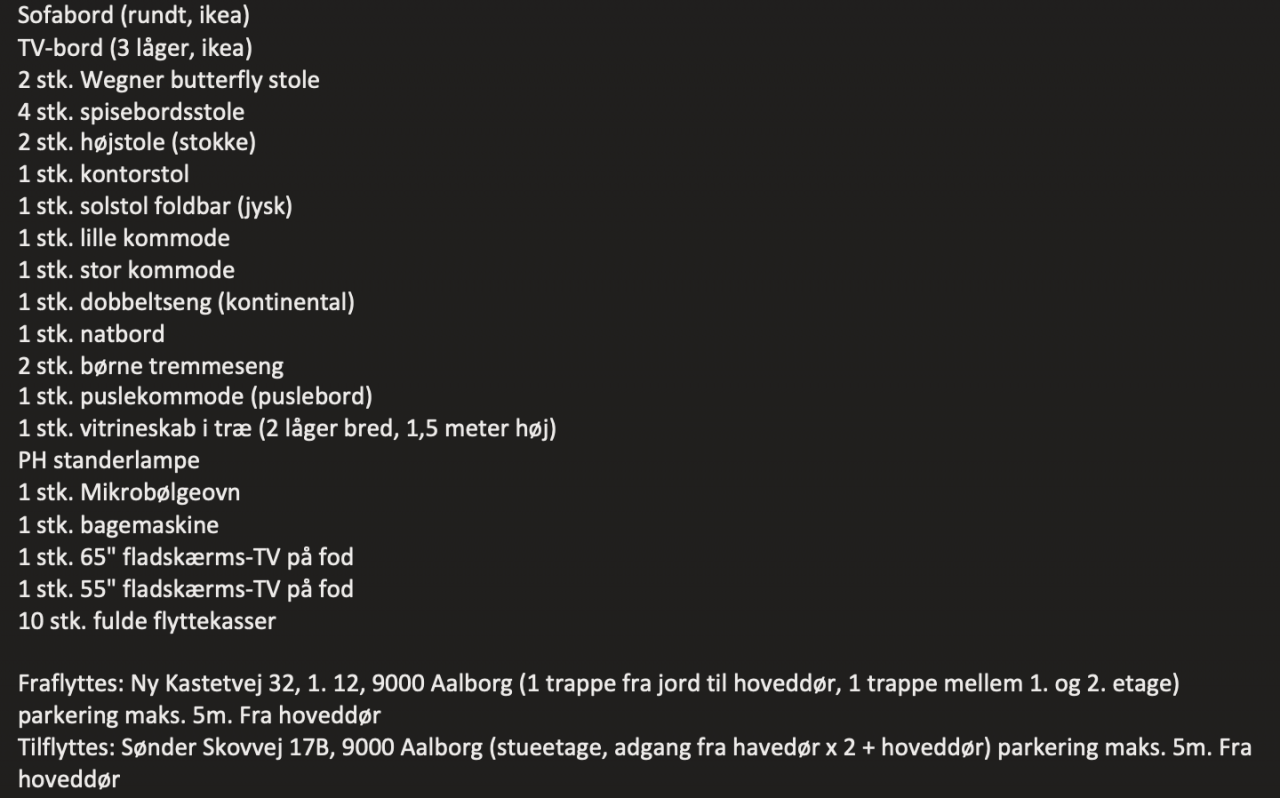Click the '1 stk. stor kommode' line
The height and width of the screenshot is (798, 1280).
point(127,271)
